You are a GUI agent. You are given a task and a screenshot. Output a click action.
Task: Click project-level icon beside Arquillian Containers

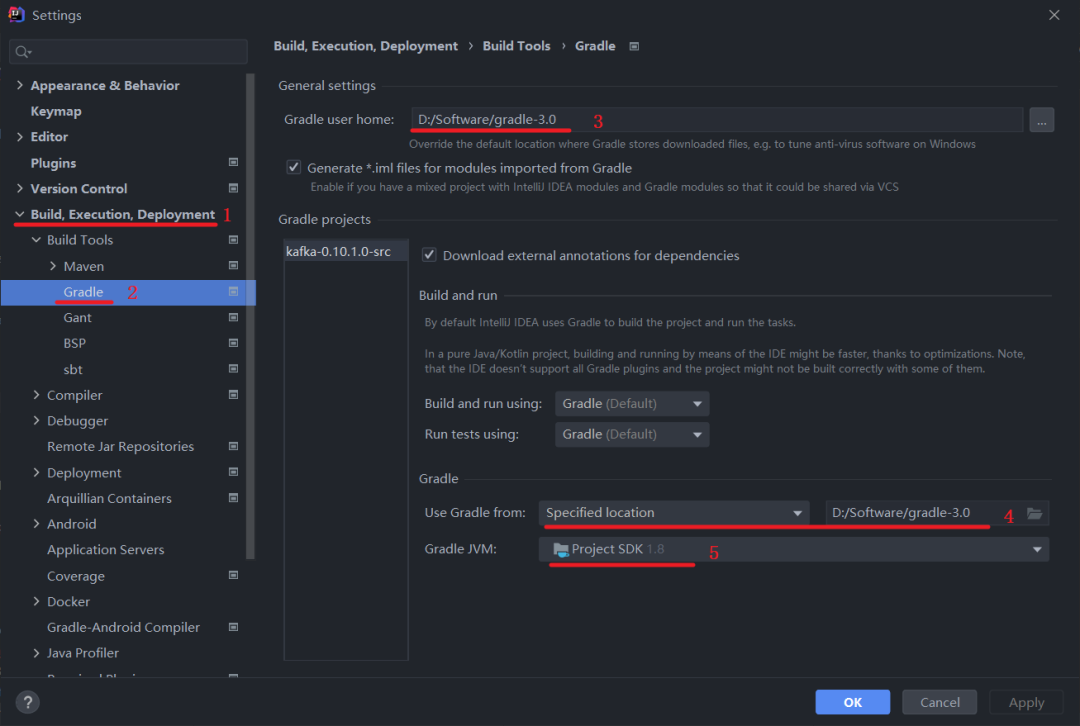coord(233,498)
